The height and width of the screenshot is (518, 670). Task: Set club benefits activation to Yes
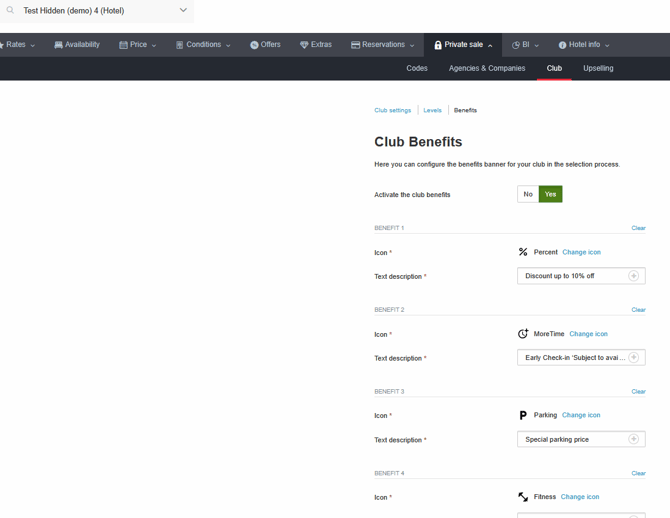(550, 194)
